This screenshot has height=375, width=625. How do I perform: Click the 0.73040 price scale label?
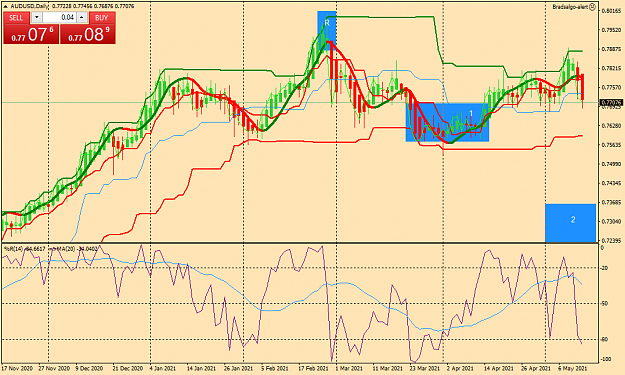[x=612, y=221]
